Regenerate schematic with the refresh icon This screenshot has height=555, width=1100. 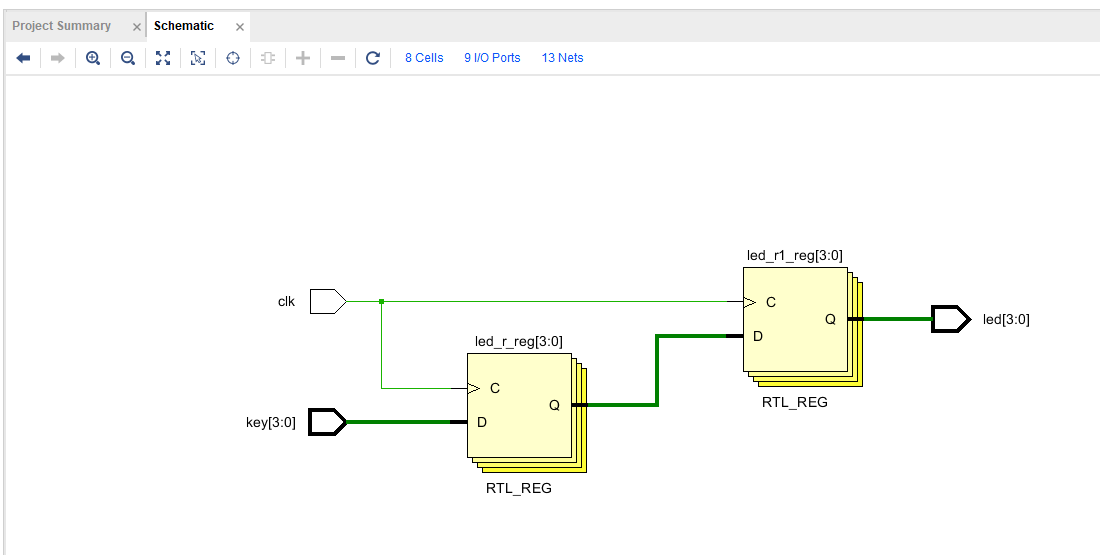(373, 58)
